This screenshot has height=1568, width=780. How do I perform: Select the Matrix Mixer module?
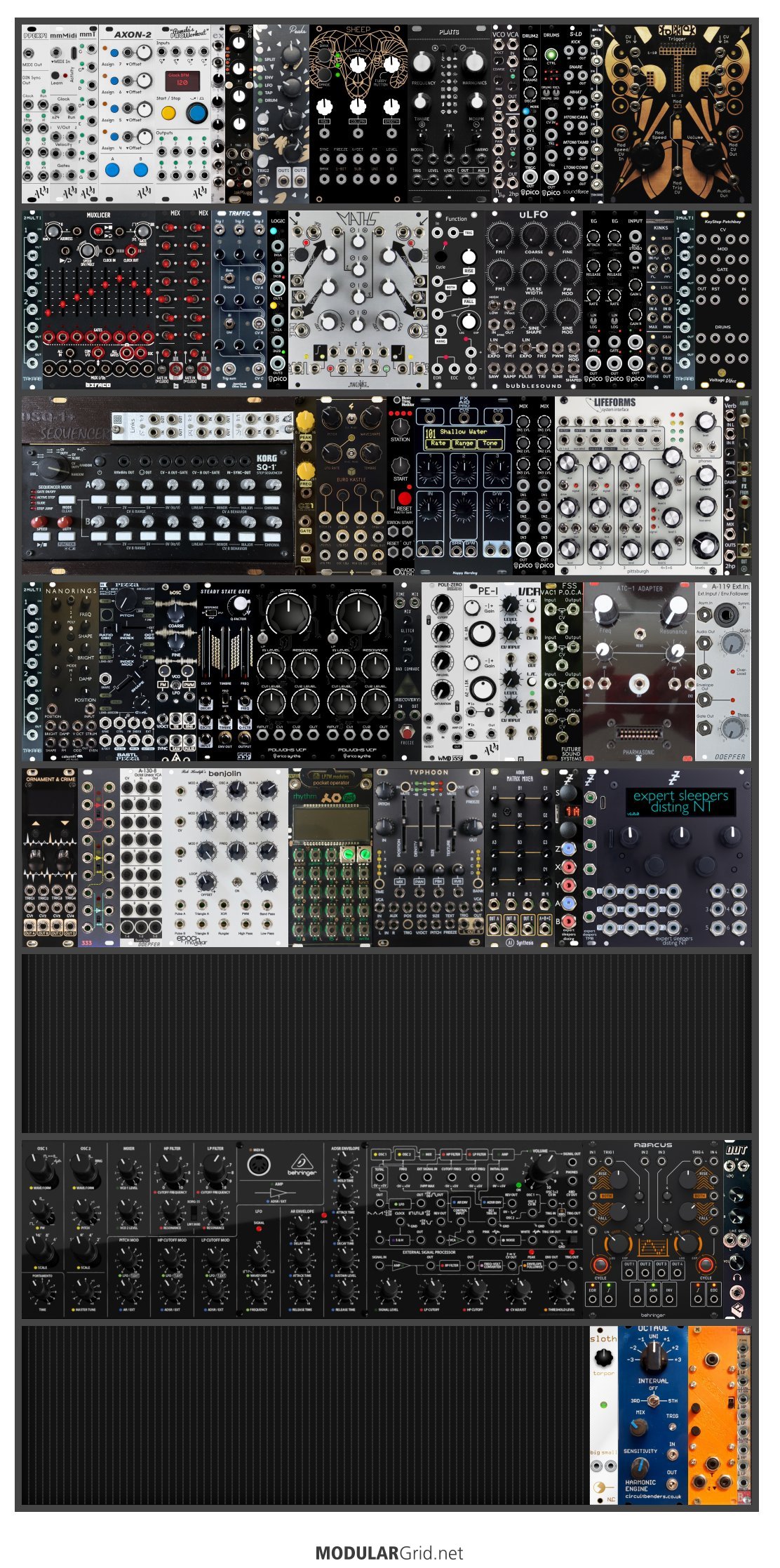520,857
